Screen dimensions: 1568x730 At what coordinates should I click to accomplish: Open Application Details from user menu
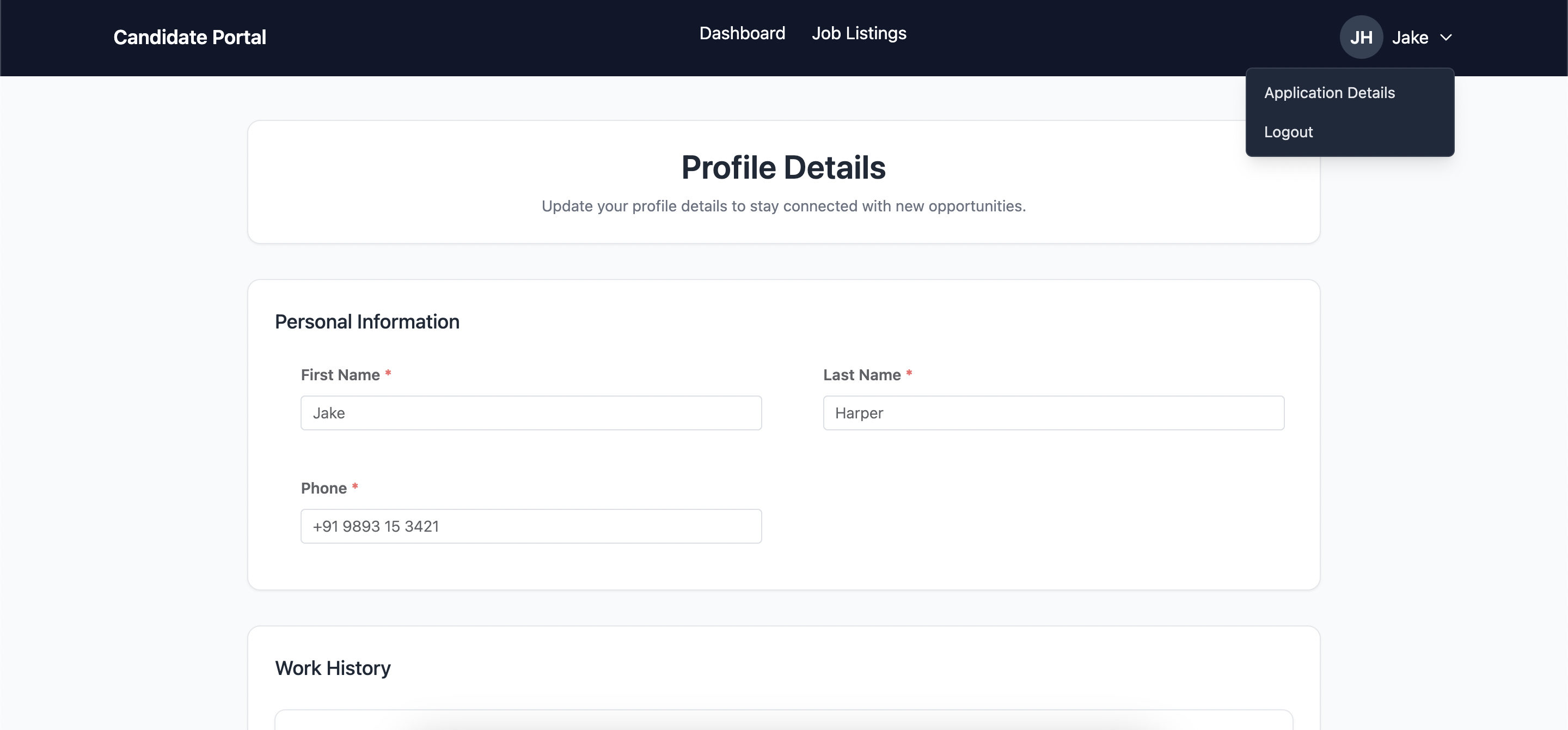click(1329, 93)
